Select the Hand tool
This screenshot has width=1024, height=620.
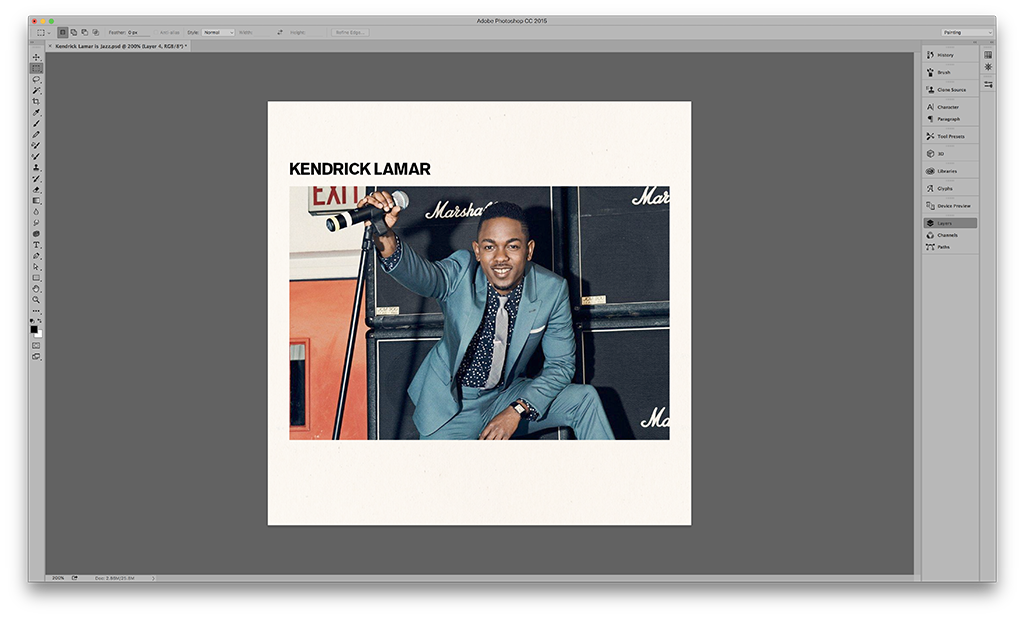pos(37,289)
